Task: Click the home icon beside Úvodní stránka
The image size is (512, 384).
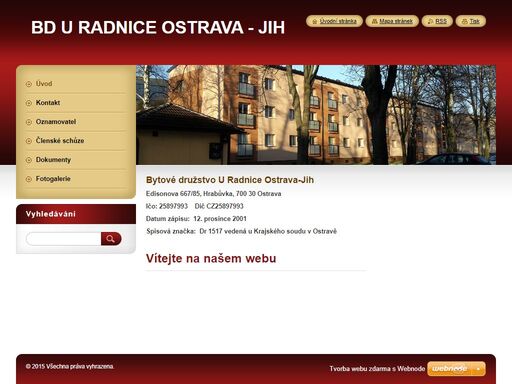Action: tap(314, 22)
